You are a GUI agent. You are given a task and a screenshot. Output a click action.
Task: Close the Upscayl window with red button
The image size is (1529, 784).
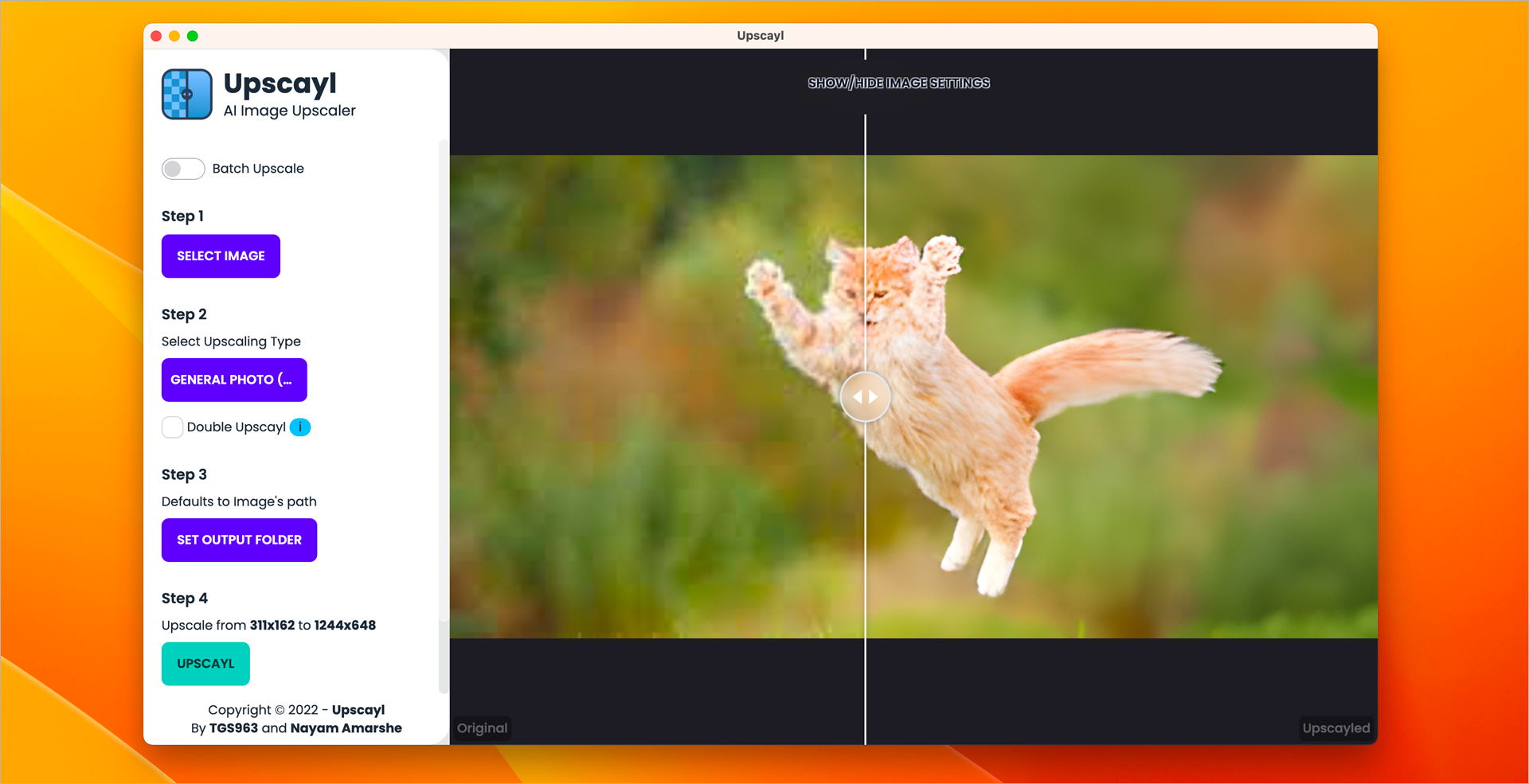pos(156,36)
